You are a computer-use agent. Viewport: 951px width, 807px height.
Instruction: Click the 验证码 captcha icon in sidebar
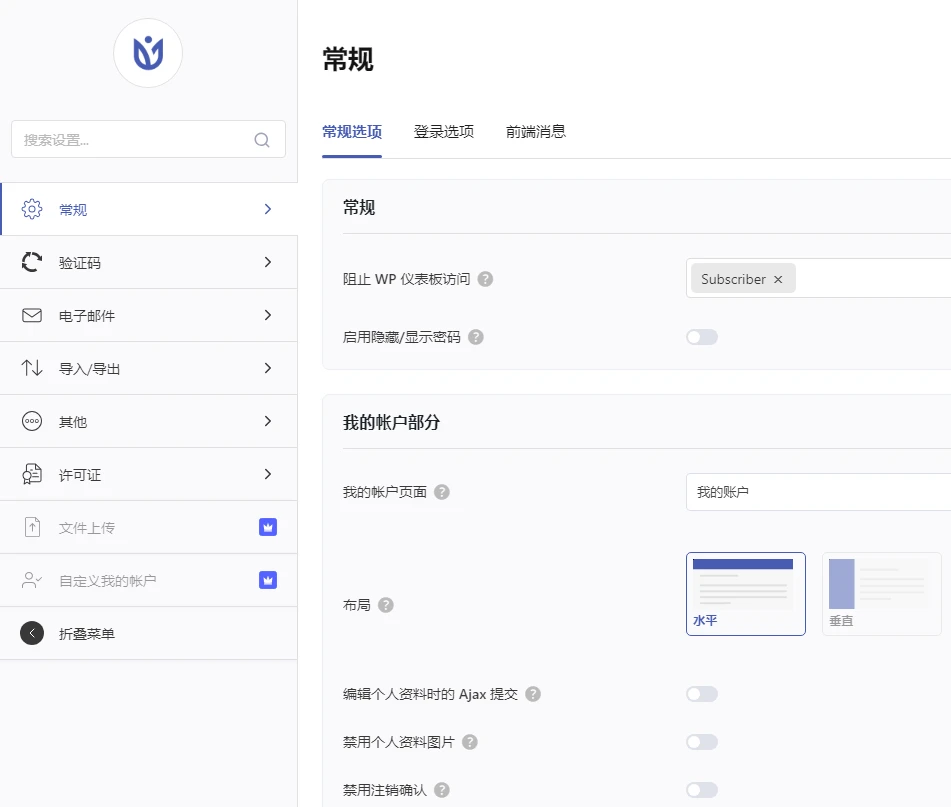pyautogui.click(x=33, y=261)
